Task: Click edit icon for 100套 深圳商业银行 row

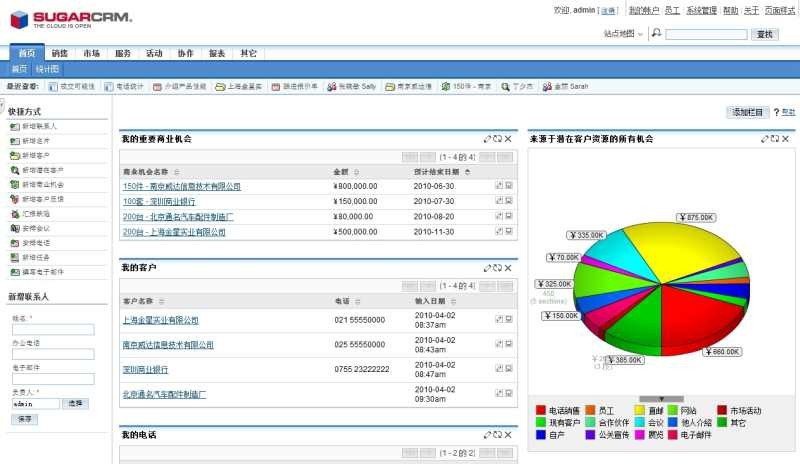Action: click(x=499, y=201)
